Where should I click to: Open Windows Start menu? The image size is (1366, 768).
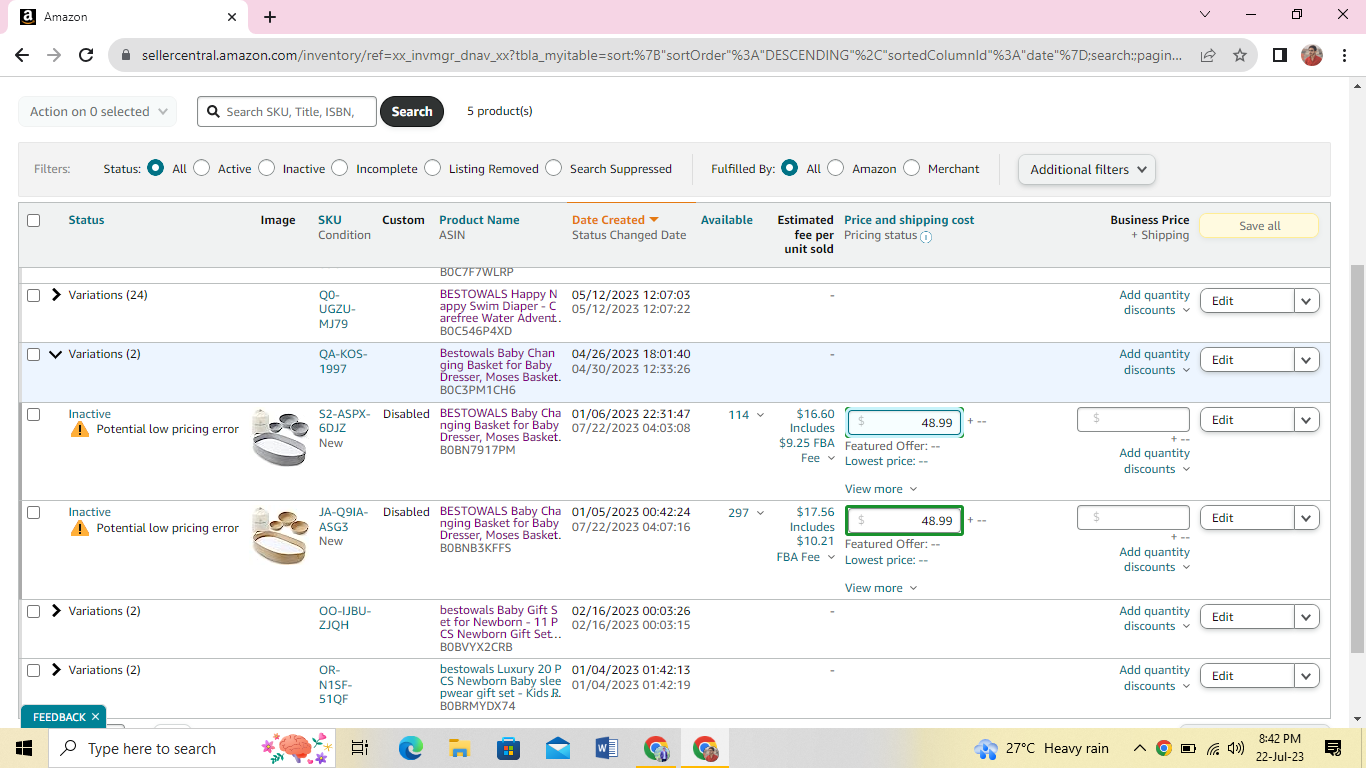pyautogui.click(x=23, y=748)
